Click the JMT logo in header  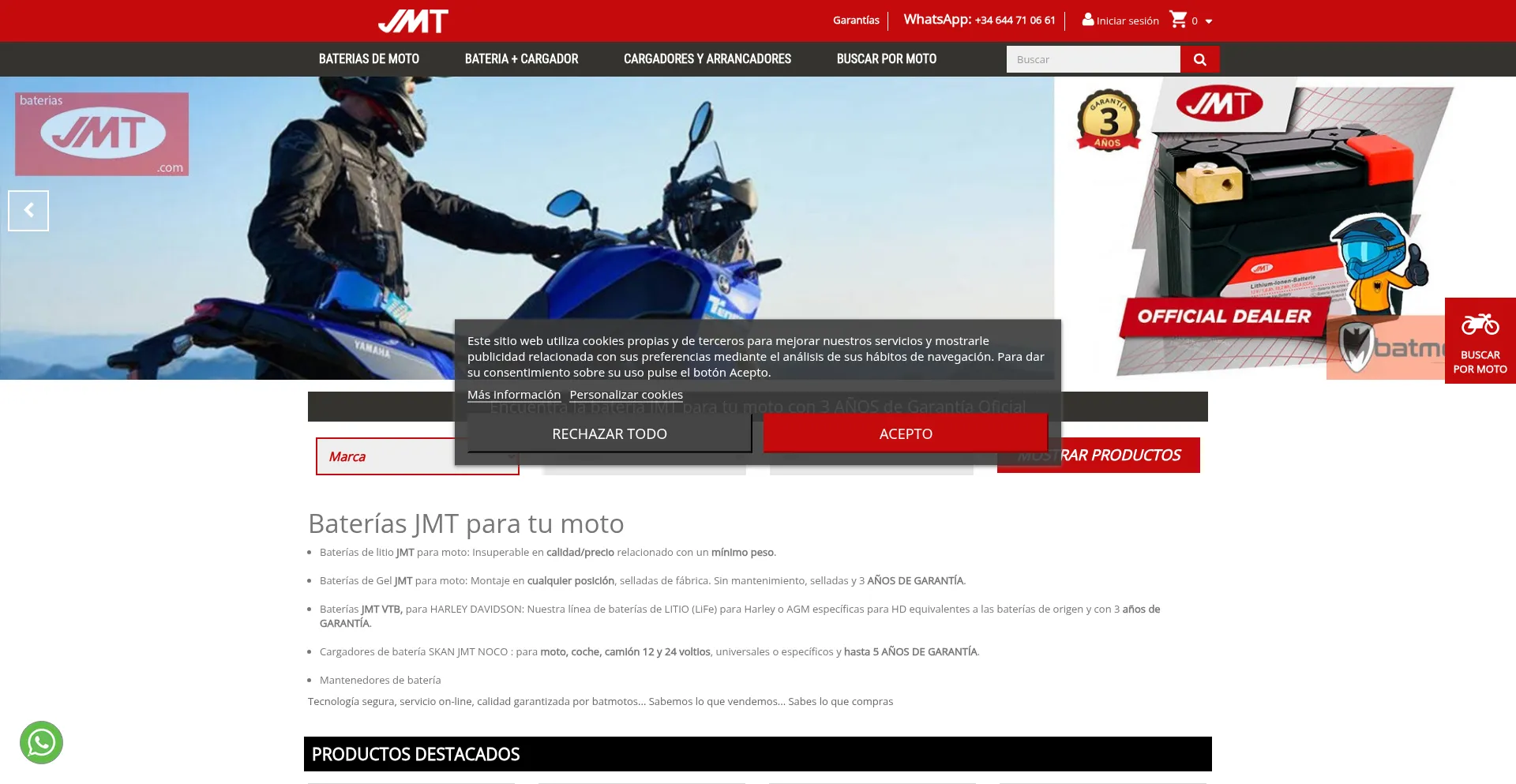(x=413, y=21)
